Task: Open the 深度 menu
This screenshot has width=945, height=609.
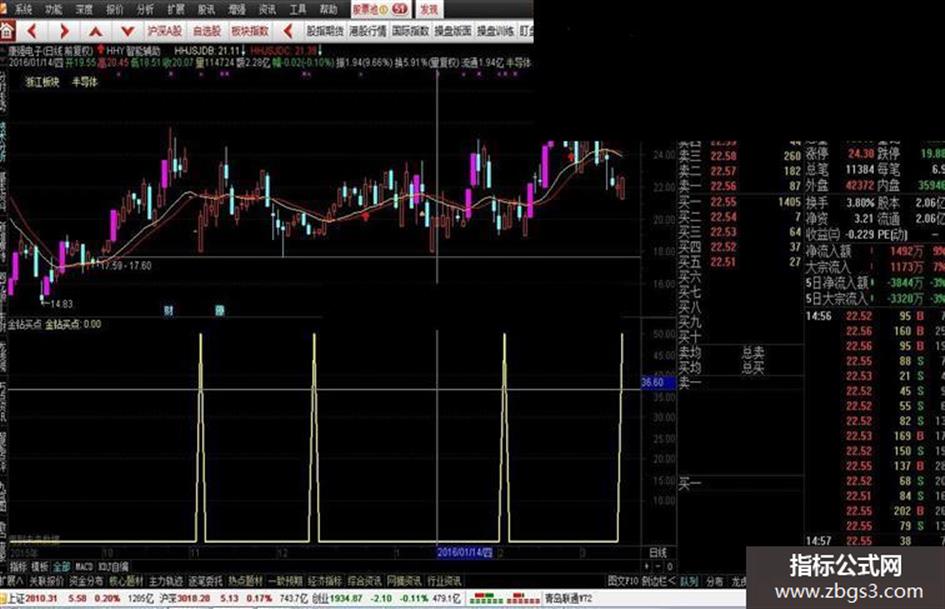Action: 84,9
